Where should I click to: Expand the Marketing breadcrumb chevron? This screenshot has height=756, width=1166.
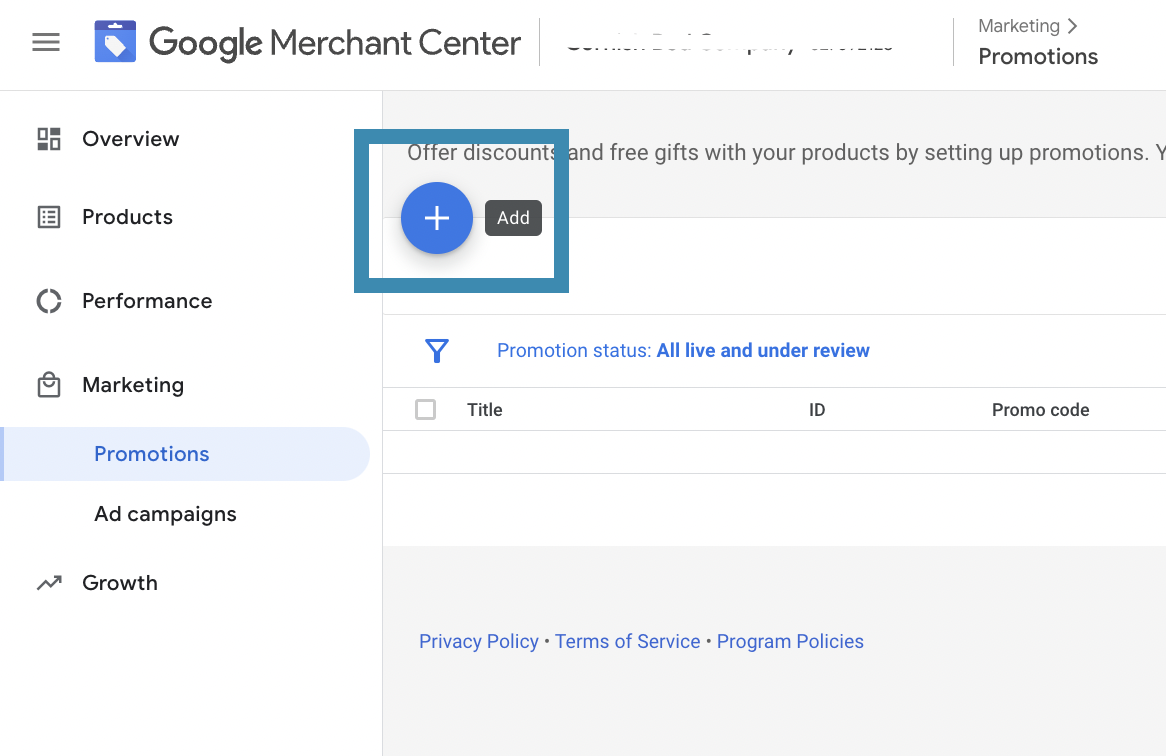pos(1073,26)
